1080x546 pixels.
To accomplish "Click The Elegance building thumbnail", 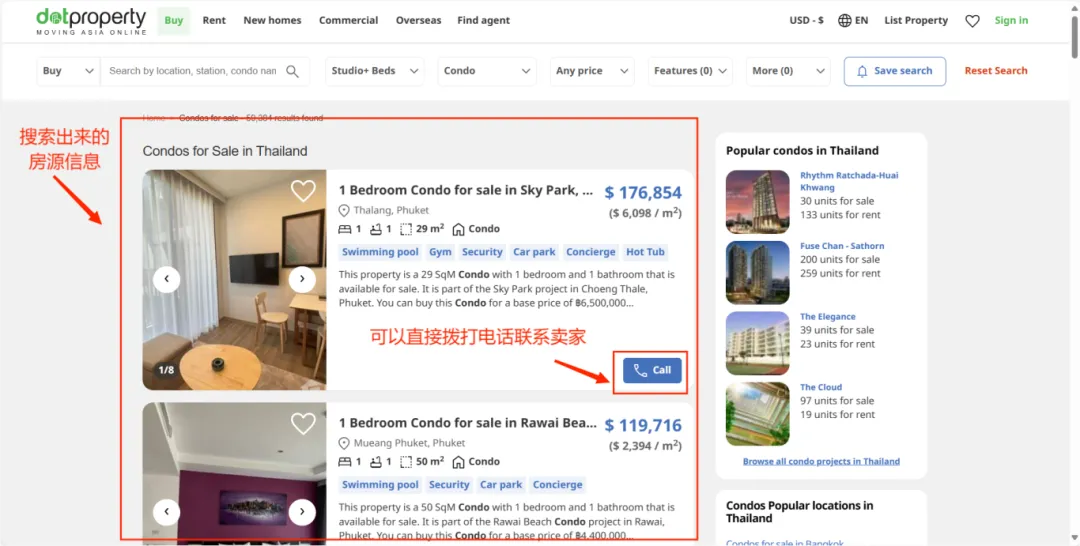I will click(758, 343).
